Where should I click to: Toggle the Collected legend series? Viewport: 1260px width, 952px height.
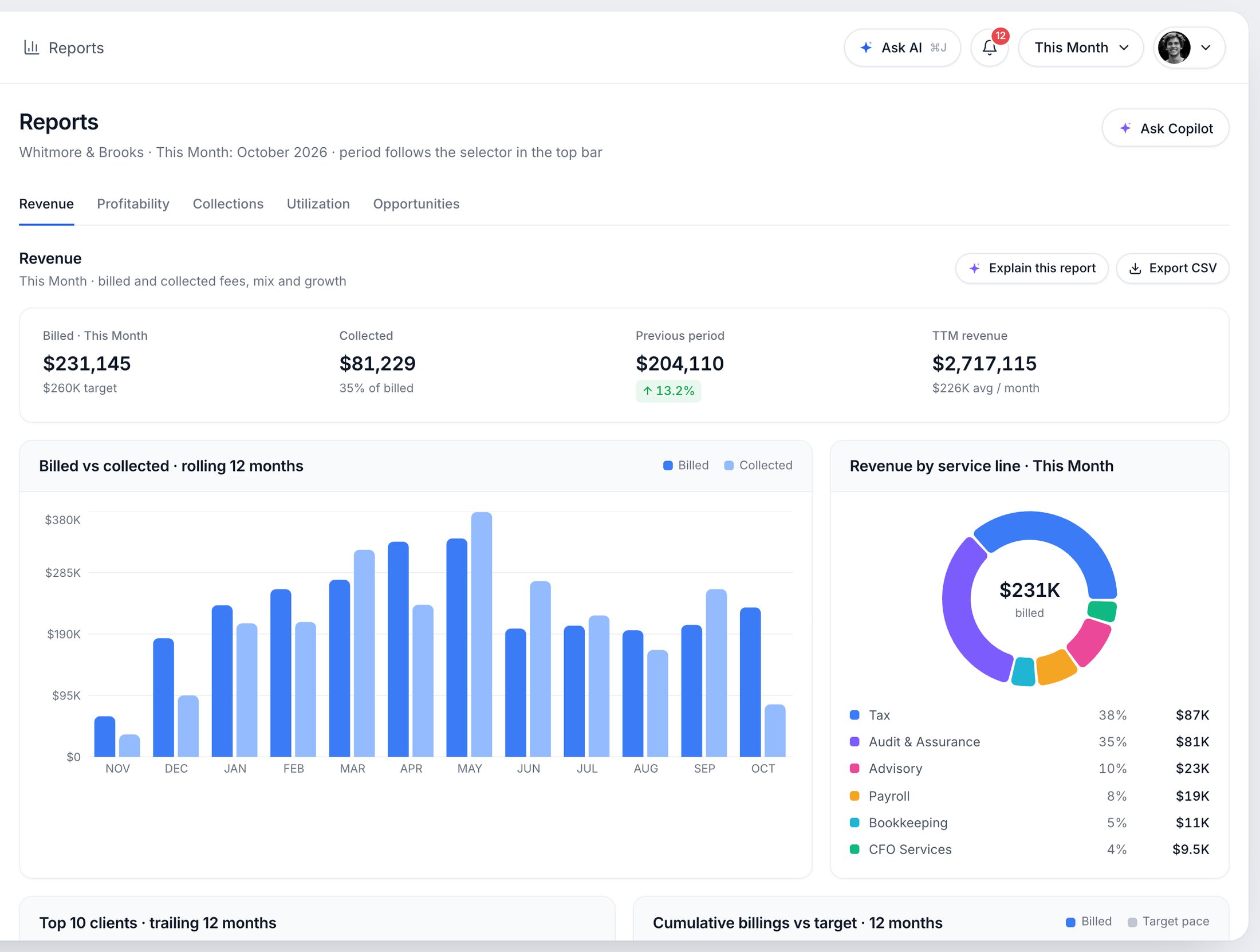(x=758, y=465)
